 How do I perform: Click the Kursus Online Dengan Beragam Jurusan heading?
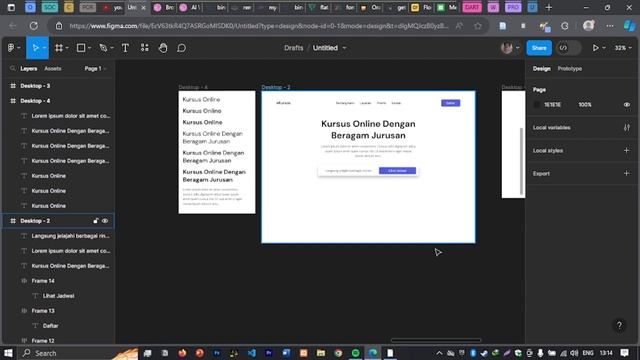(368, 129)
